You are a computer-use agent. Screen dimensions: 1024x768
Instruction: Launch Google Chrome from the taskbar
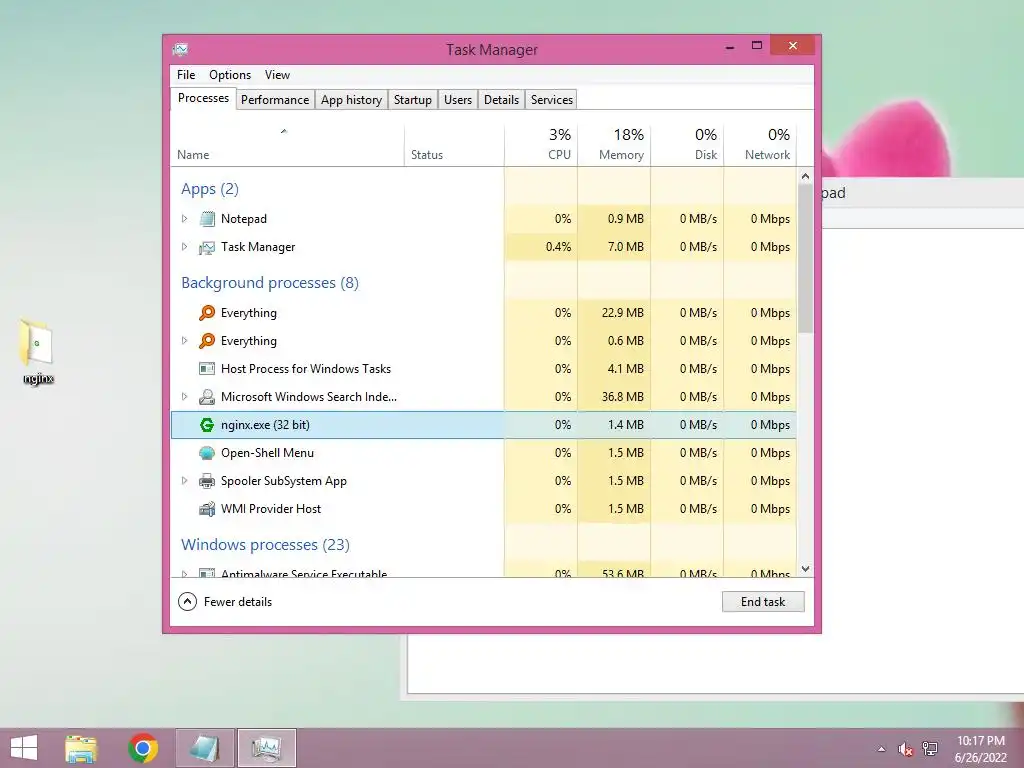point(143,748)
